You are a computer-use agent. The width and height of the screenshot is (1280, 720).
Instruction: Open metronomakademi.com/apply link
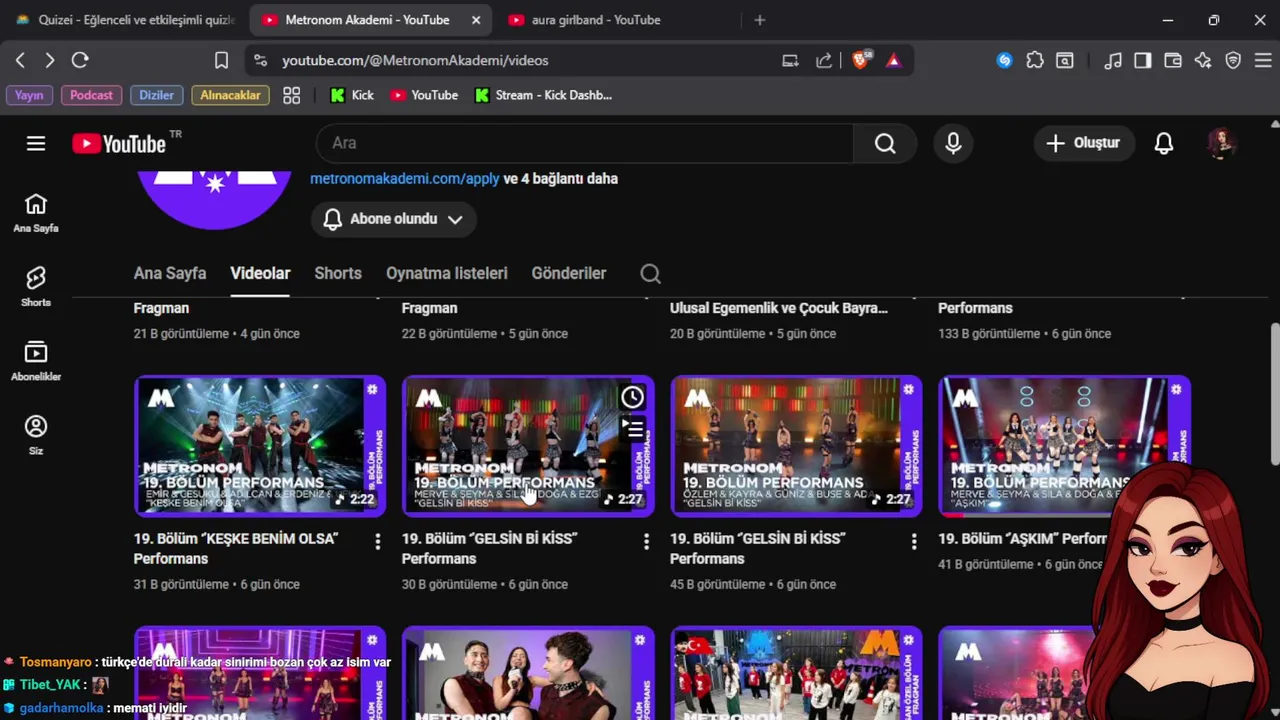(x=404, y=179)
